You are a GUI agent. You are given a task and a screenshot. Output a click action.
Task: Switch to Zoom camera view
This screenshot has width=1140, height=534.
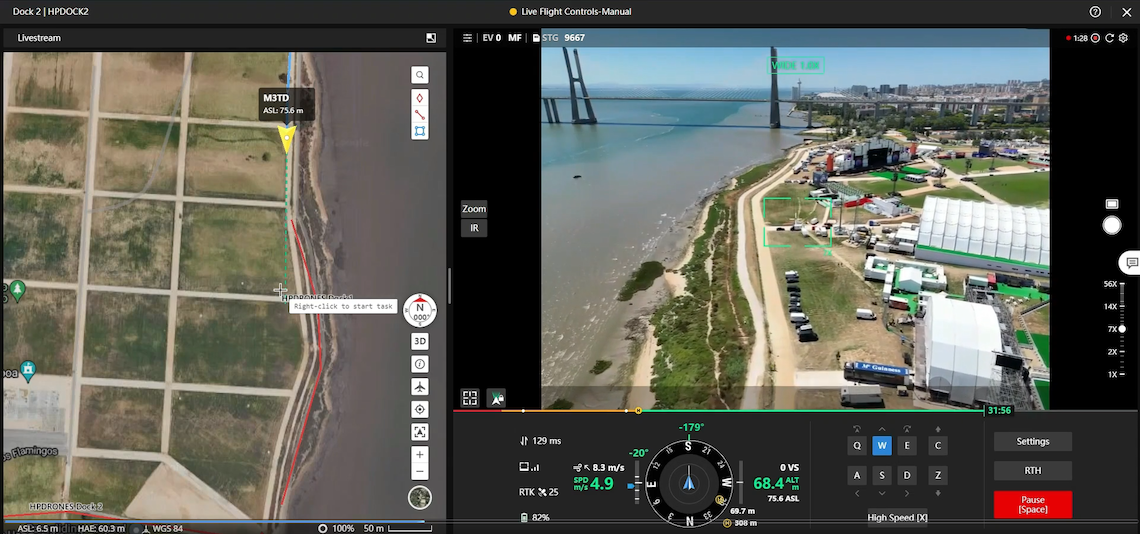tap(474, 209)
